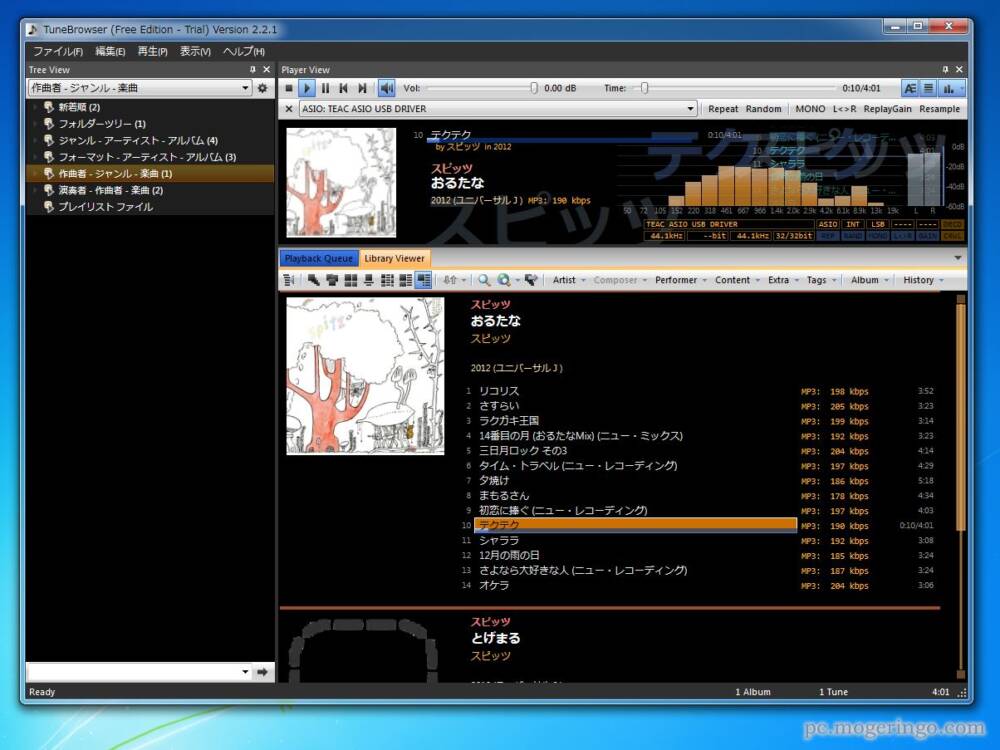Select ジャンル - アーティスト - アルバム (4) tree item
Image resolution: width=1000 pixels, height=750 pixels.
(138, 140)
